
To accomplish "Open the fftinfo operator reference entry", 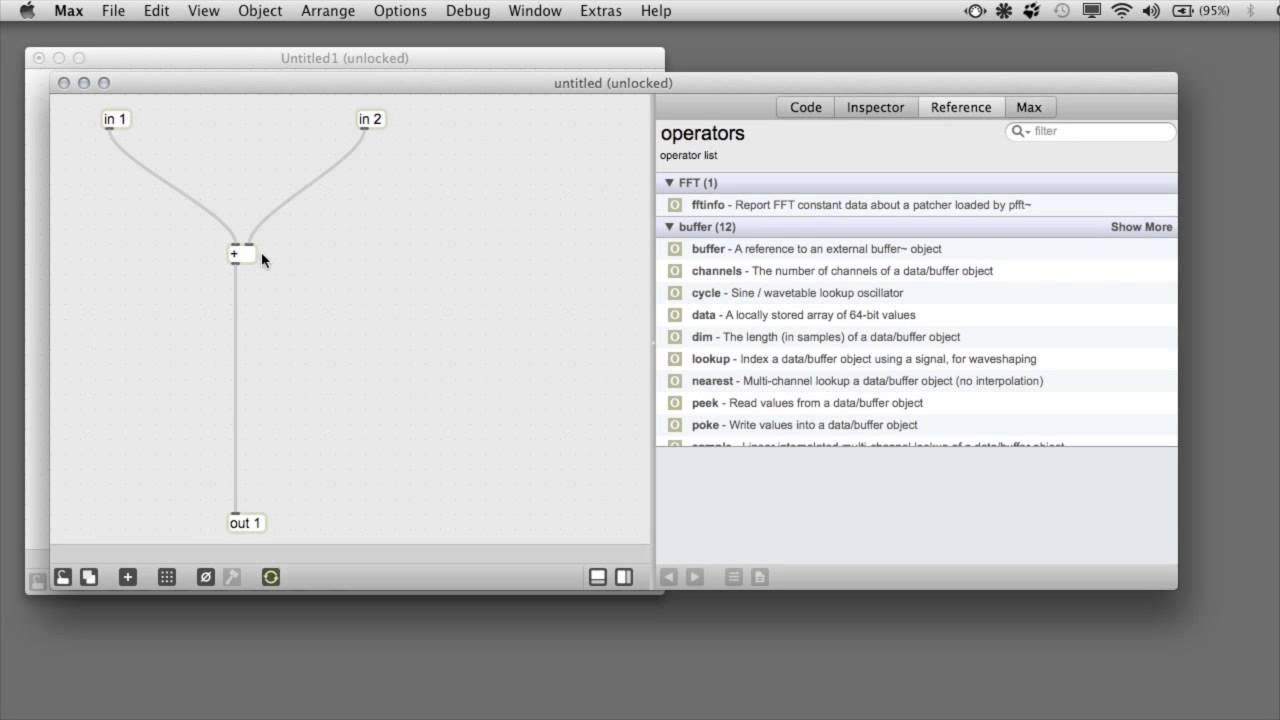I will [916, 205].
